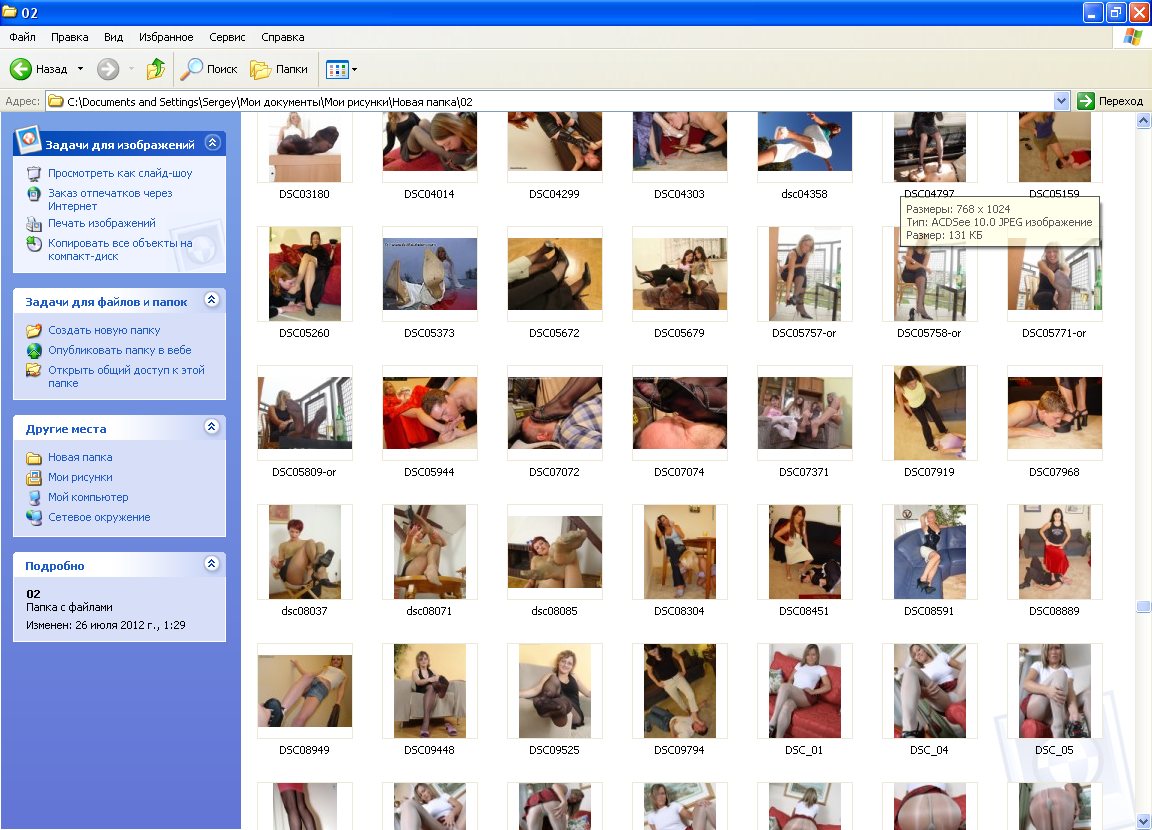
Task: Open Мой компьютер link
Action: click(88, 497)
